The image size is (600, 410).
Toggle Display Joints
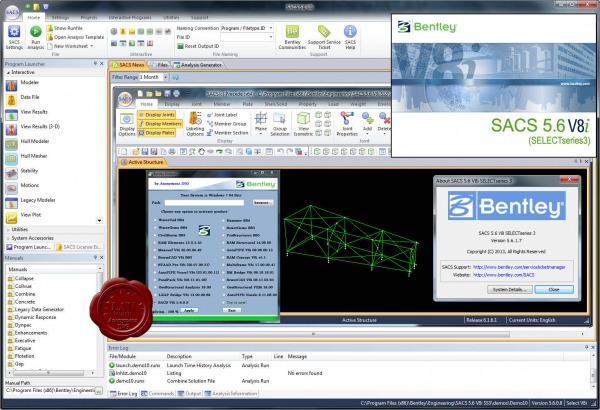156,114
